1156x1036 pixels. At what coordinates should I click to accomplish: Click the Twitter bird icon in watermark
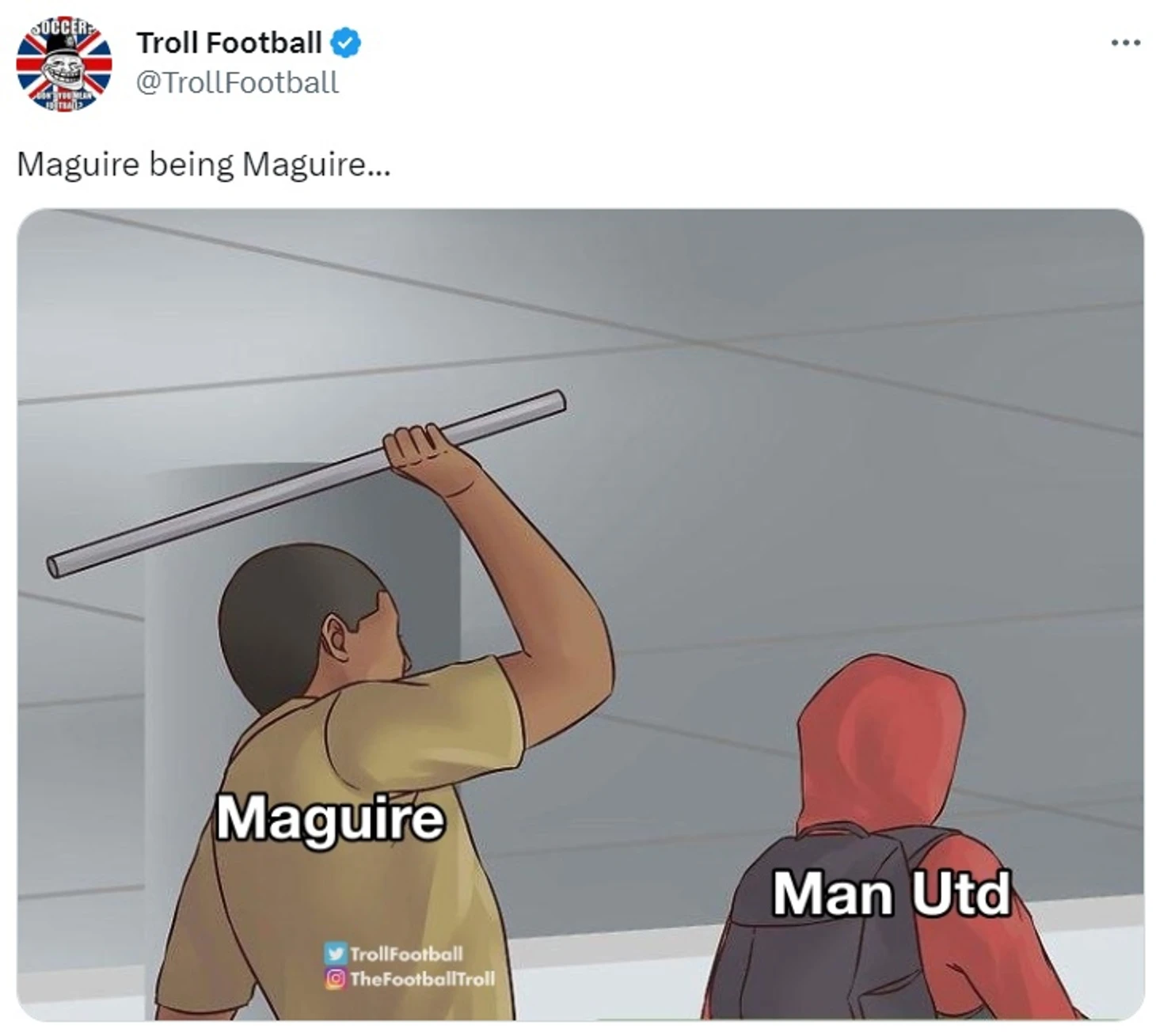[x=336, y=953]
